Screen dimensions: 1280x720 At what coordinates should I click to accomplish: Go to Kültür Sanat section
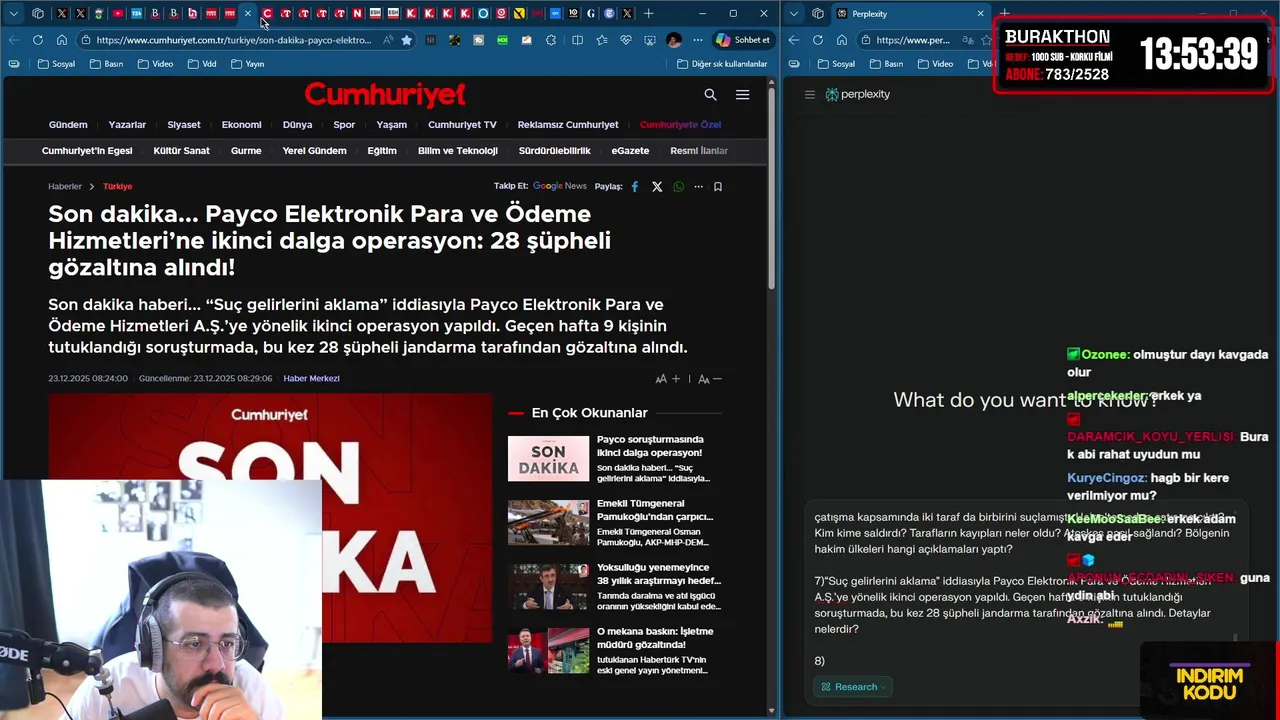[x=181, y=151]
